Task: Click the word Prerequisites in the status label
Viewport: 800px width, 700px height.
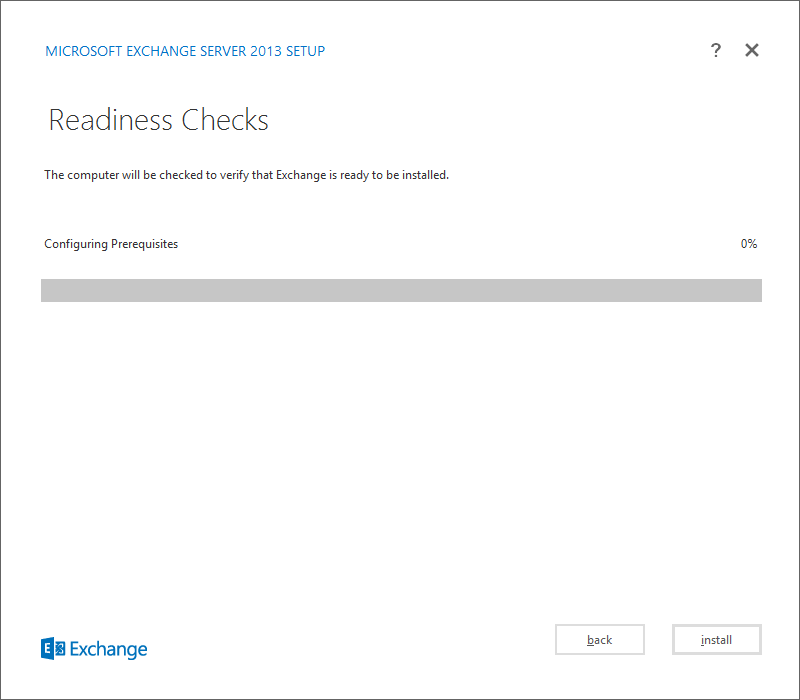Action: [142, 244]
